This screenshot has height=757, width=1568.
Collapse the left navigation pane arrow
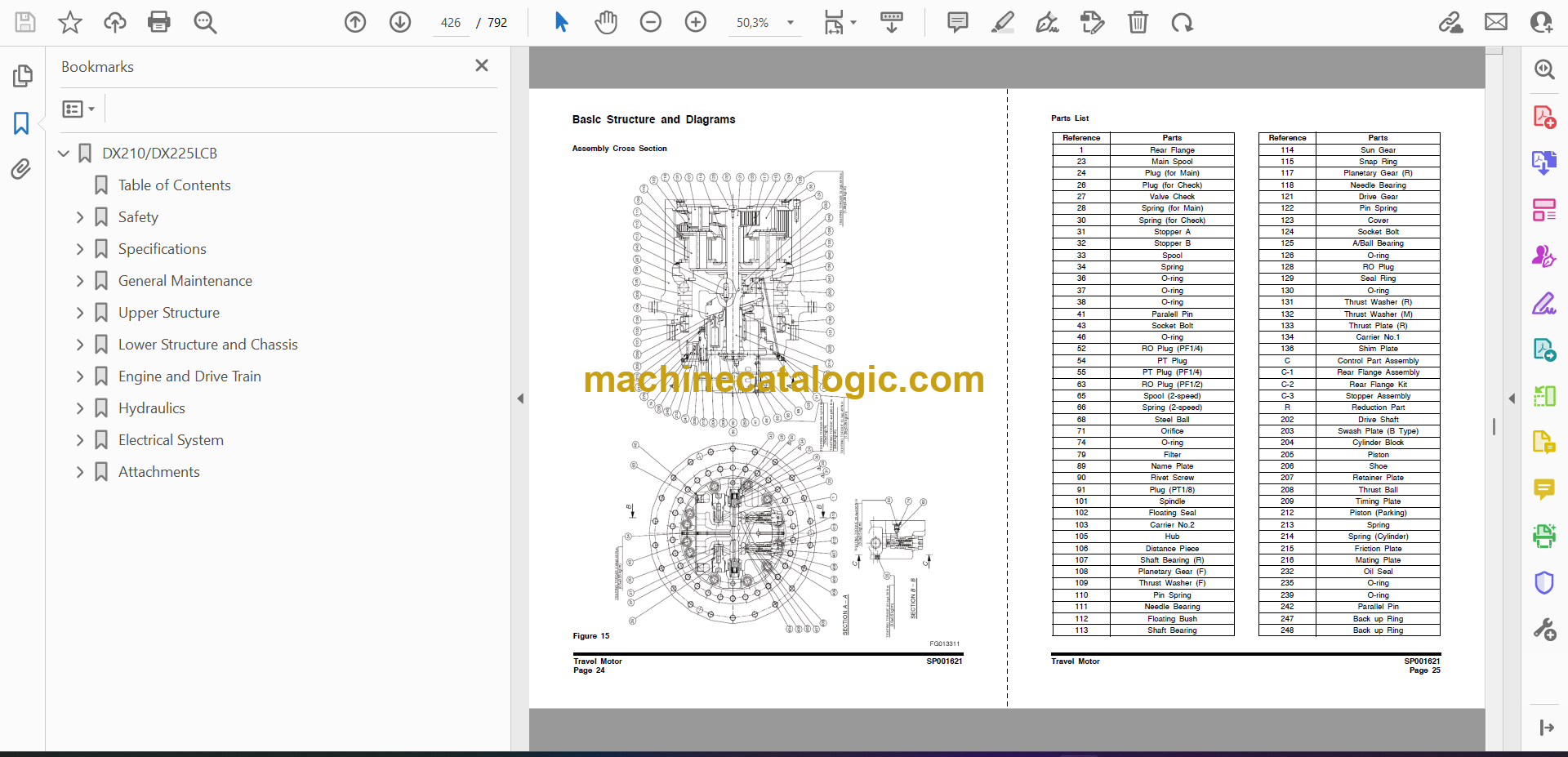coord(520,399)
